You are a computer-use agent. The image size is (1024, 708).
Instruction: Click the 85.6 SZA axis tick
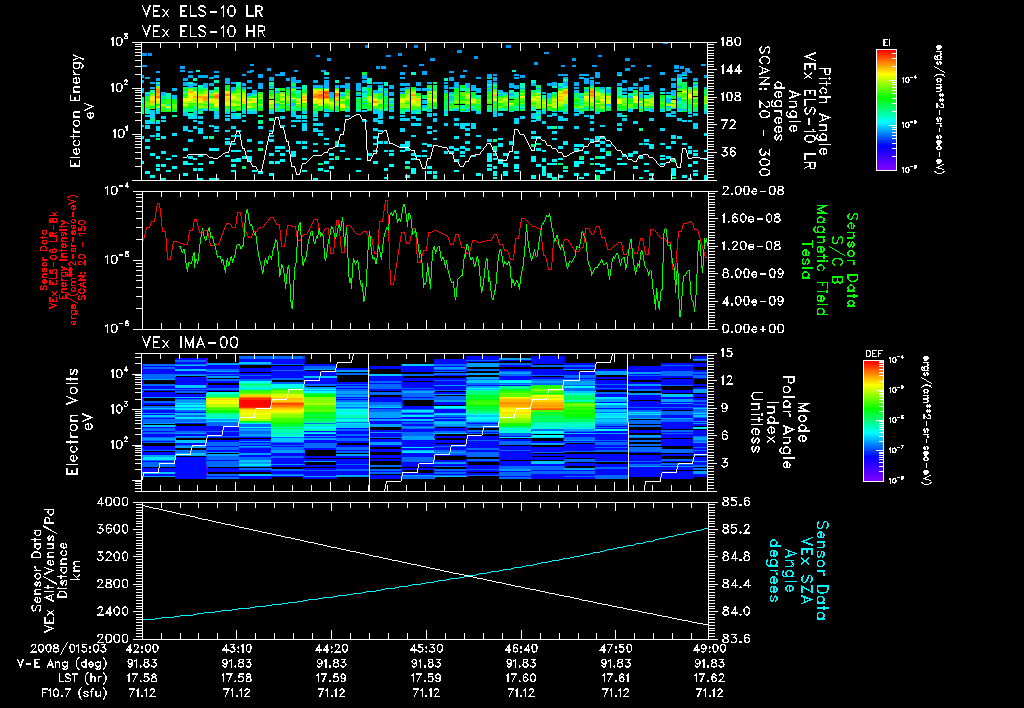click(x=735, y=502)
